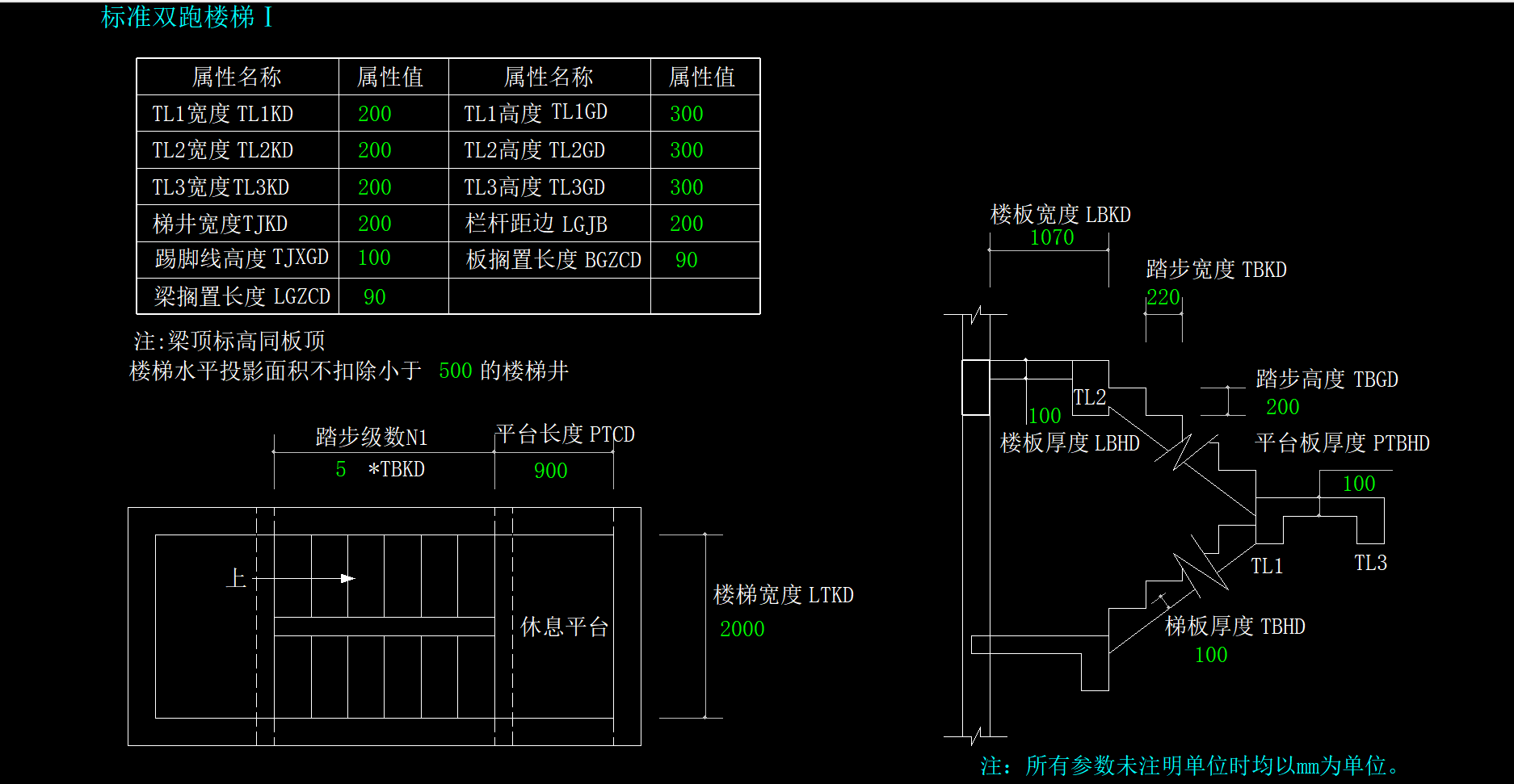Click TL1KD width value 200

pos(375,114)
